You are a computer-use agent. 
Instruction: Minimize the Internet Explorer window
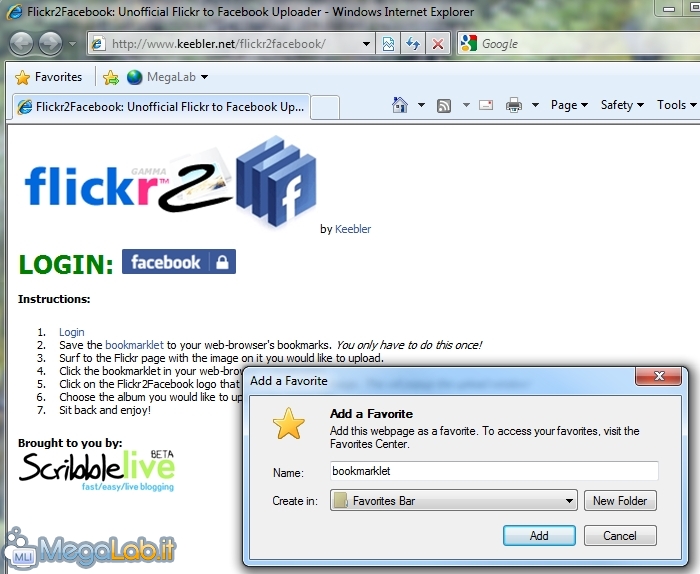click(x=669, y=8)
